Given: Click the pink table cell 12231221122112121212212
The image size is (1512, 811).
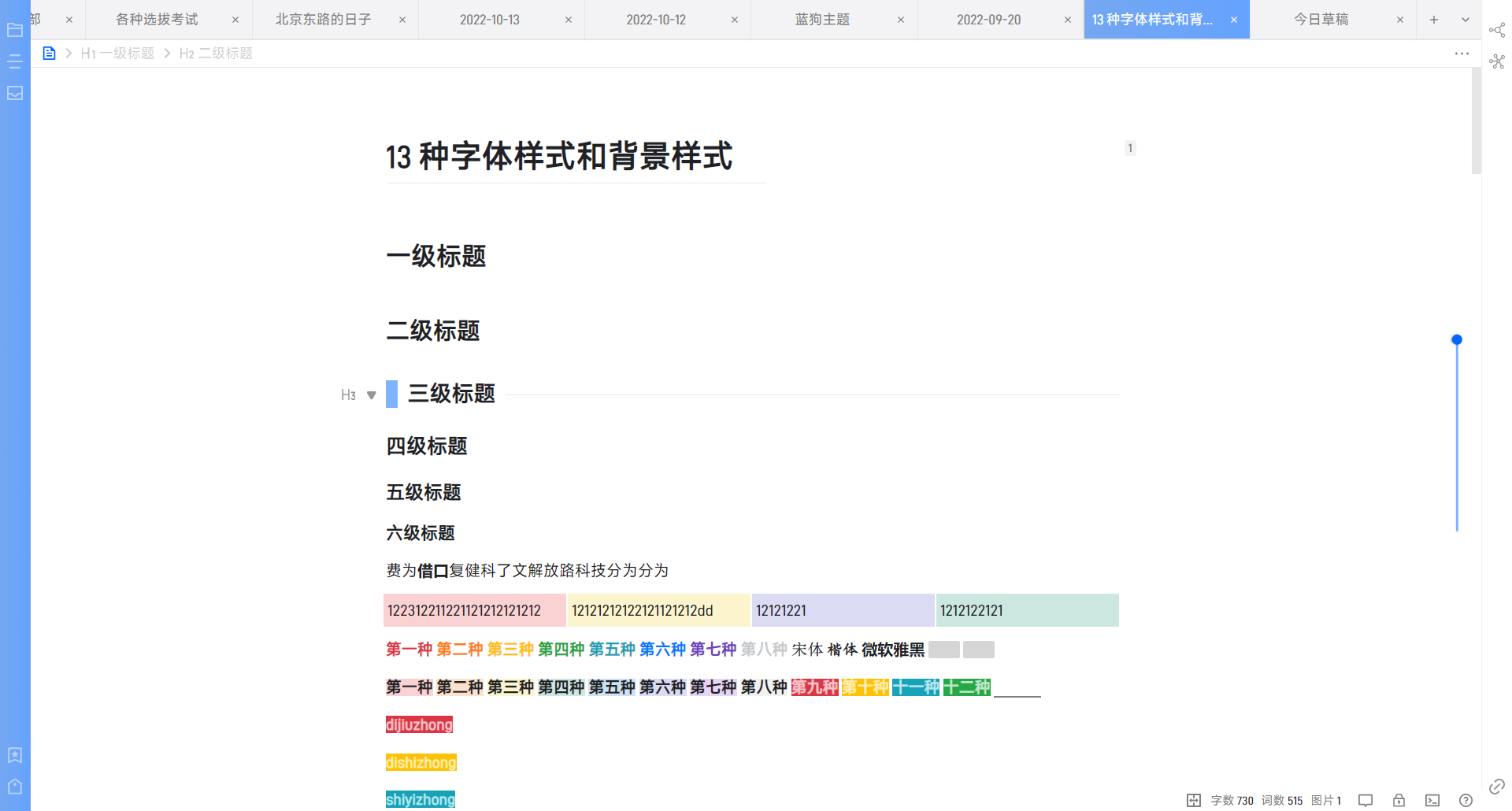Looking at the screenshot, I should tap(475, 610).
